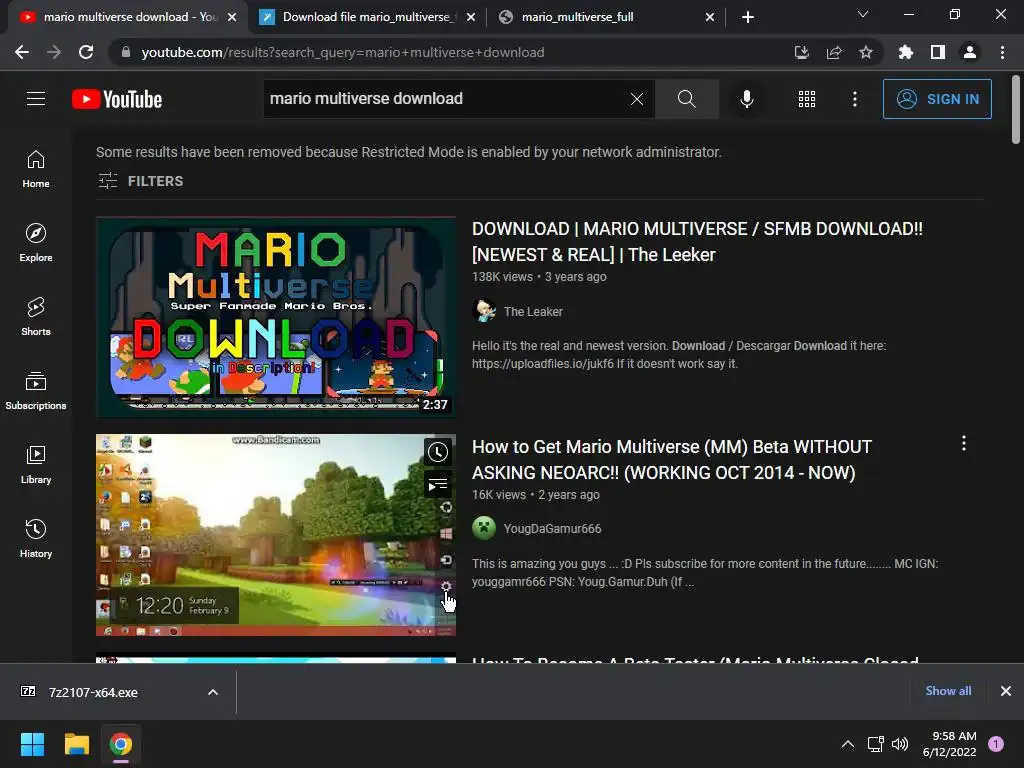
Task: Go back in browser history
Action: (22, 52)
